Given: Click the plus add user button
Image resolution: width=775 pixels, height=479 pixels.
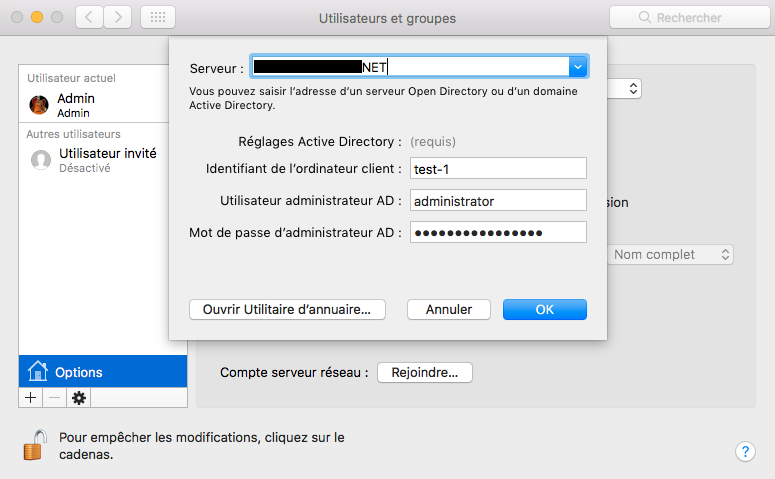Looking at the screenshot, I should (31, 398).
